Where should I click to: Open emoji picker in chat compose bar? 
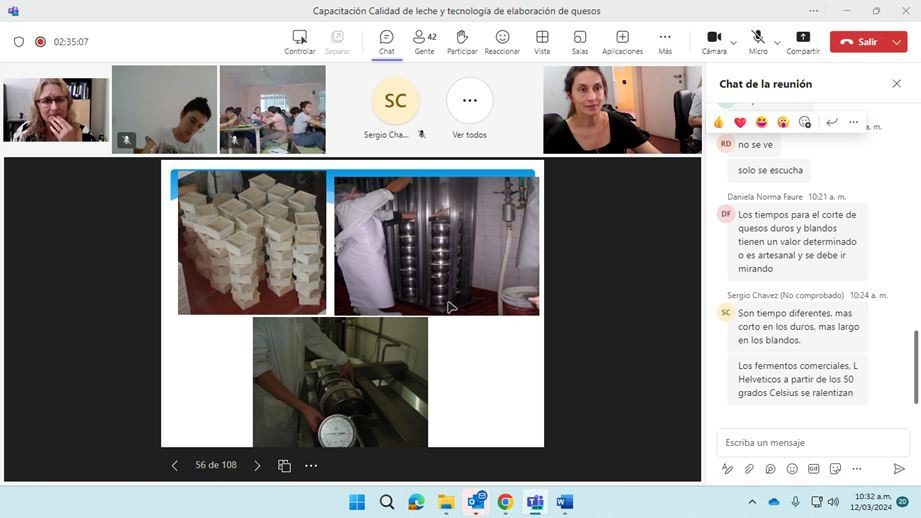792,469
